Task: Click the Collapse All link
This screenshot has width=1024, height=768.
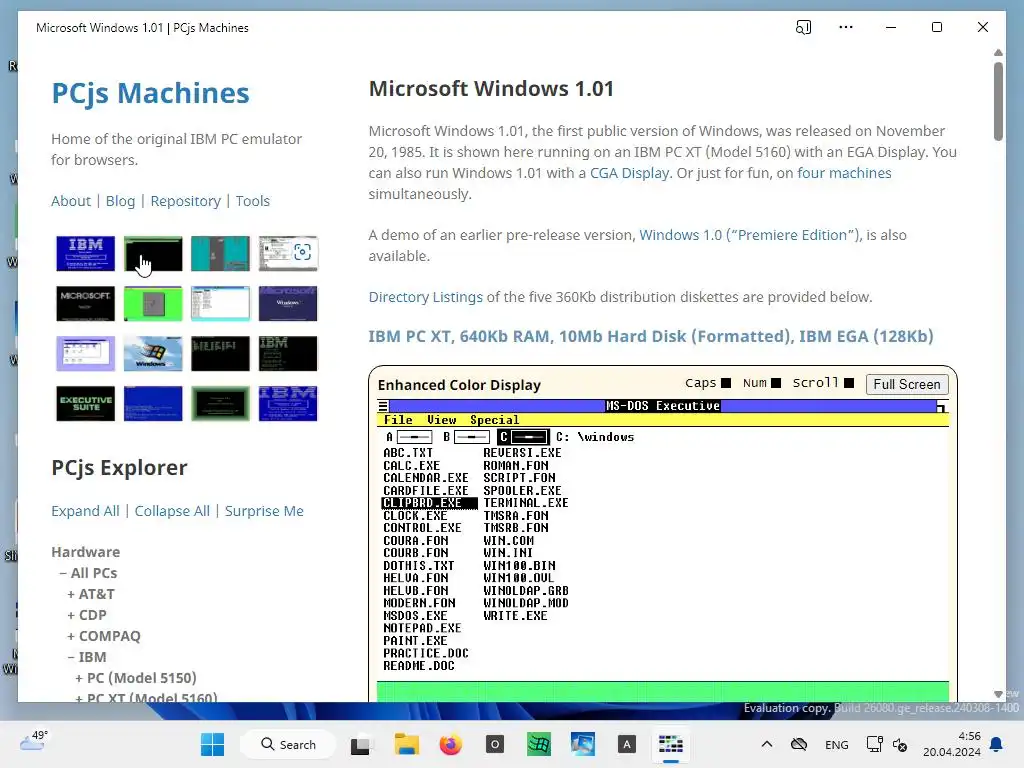Action: (172, 511)
